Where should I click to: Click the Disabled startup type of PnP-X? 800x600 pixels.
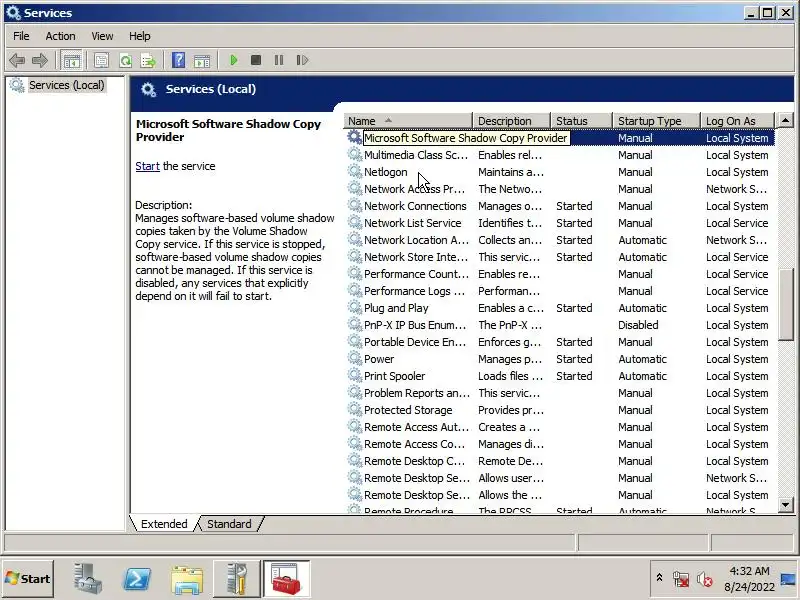[638, 325]
